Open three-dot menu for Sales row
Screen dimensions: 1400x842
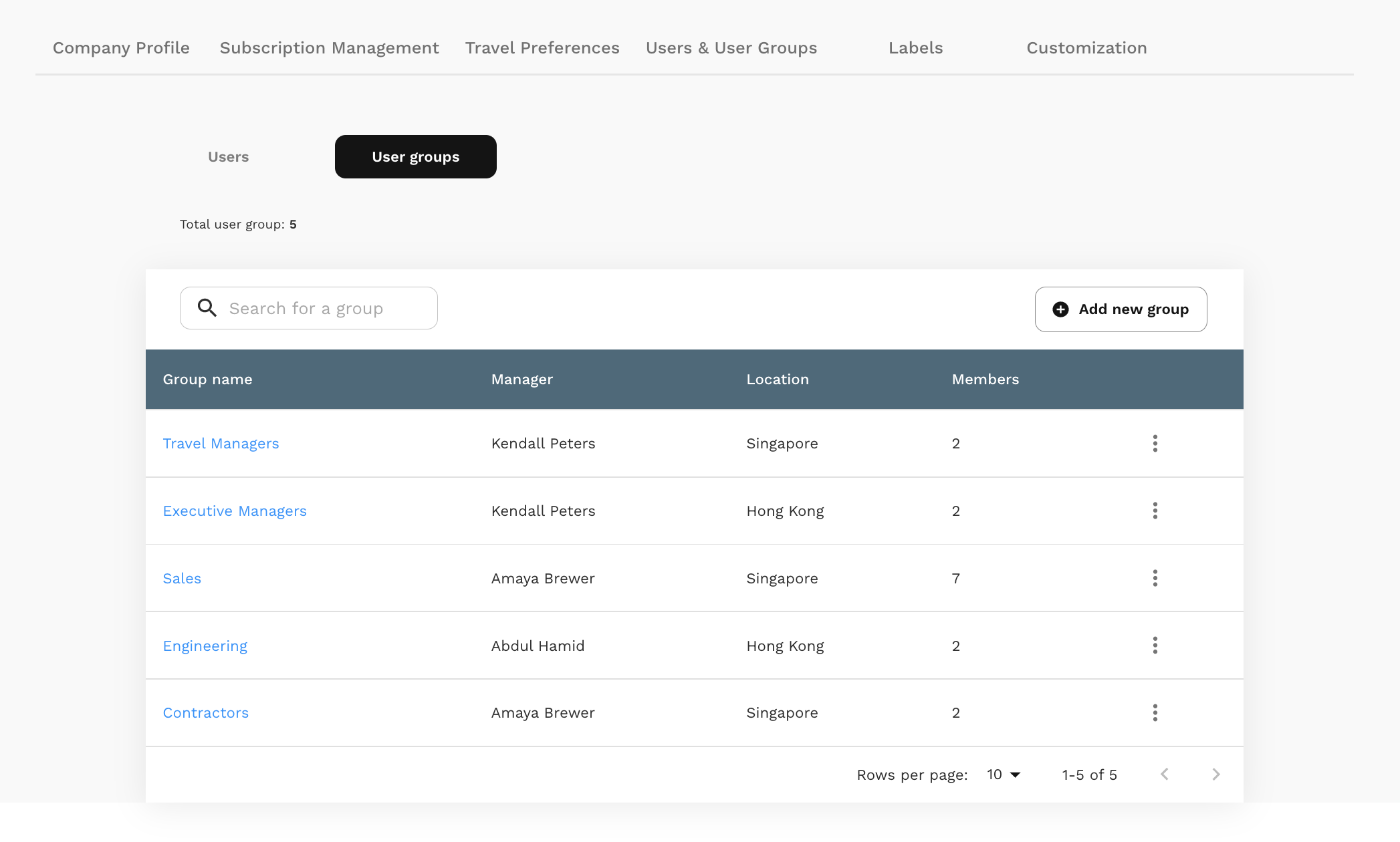[1155, 578]
